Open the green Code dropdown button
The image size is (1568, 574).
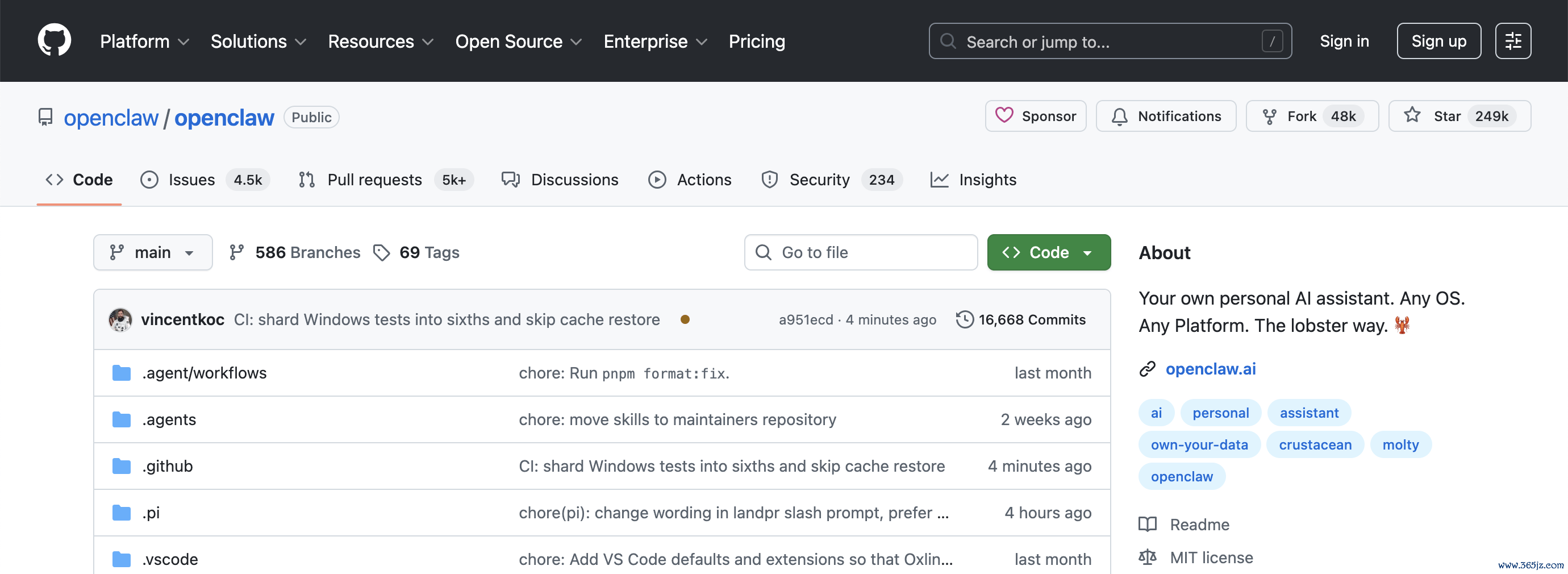(1049, 252)
